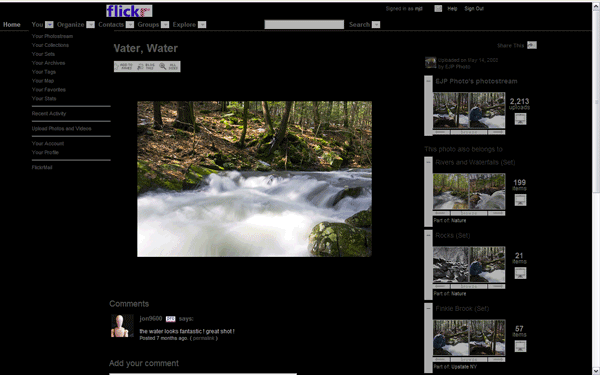The image size is (600, 375).
Task: Open FlickrMail from the menu
Action: [42, 167]
